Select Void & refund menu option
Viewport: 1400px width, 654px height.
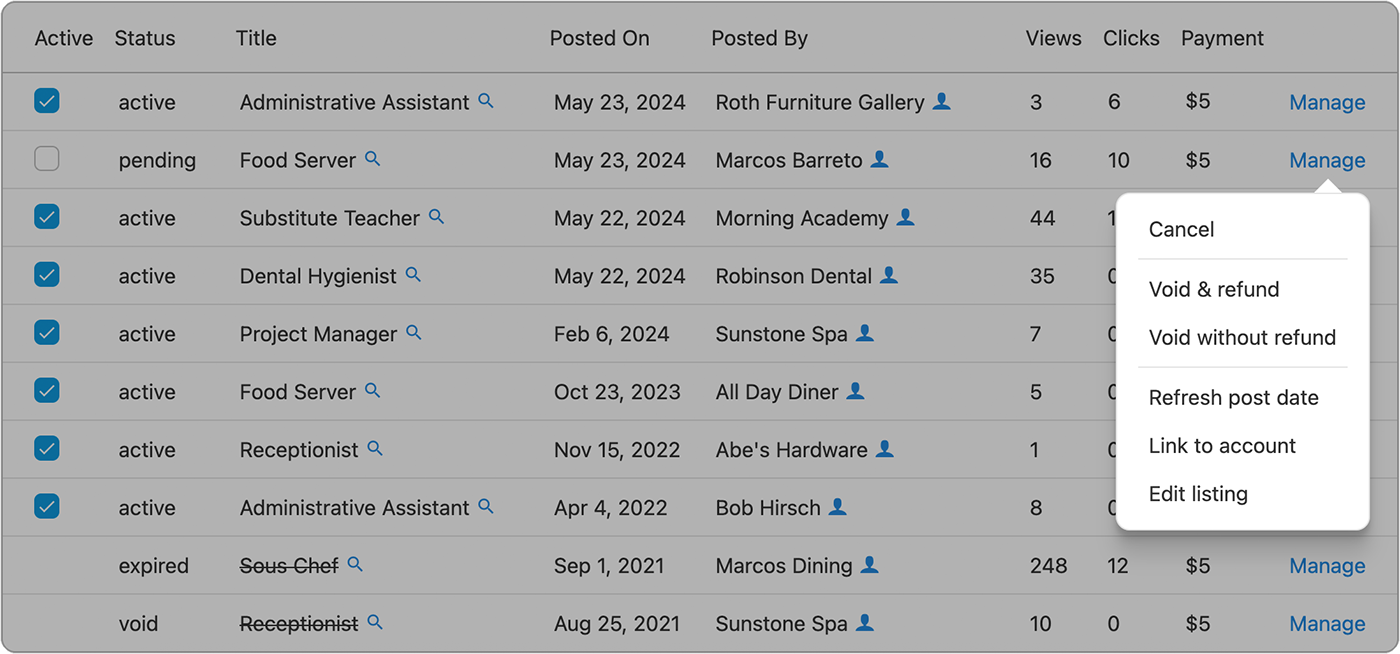coord(1214,290)
